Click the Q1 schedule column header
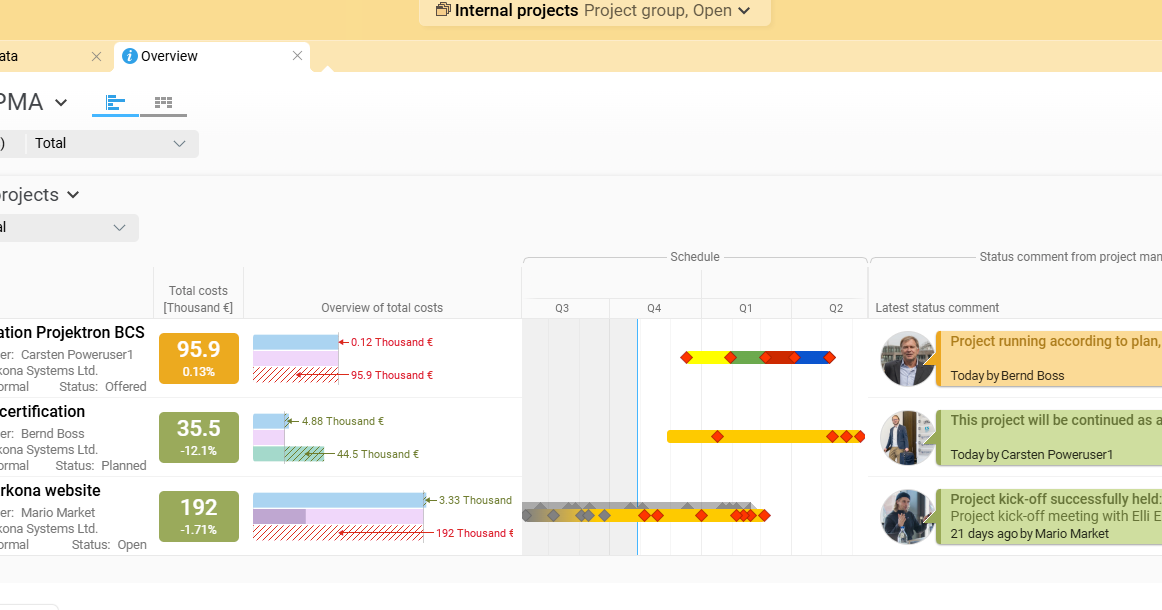Viewport: 1162px width, 610px height. [x=746, y=308]
